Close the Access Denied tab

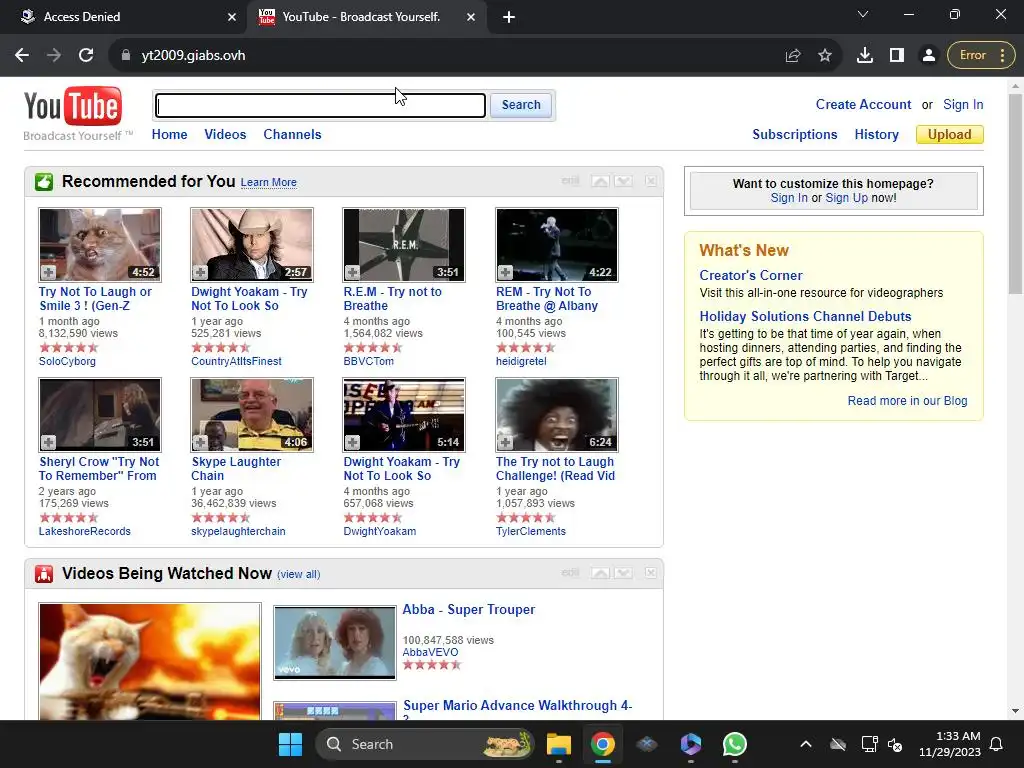232,17
